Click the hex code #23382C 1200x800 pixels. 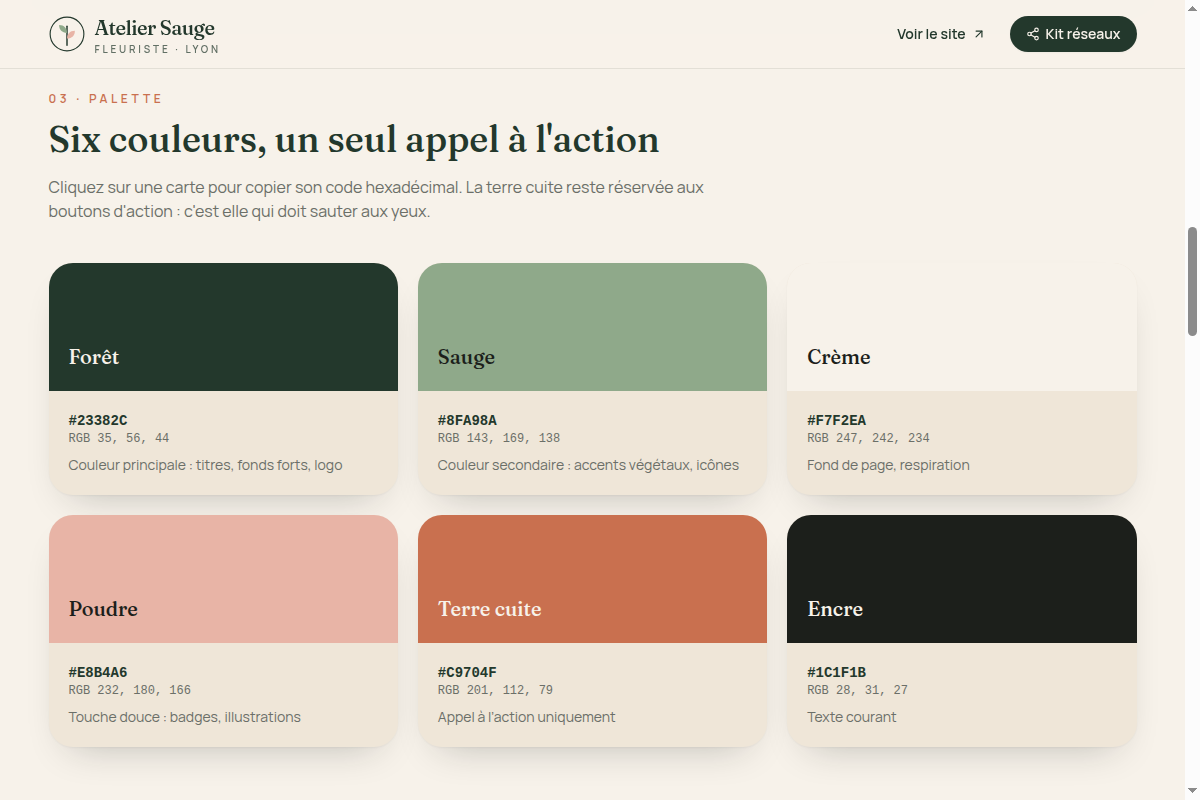click(x=98, y=421)
